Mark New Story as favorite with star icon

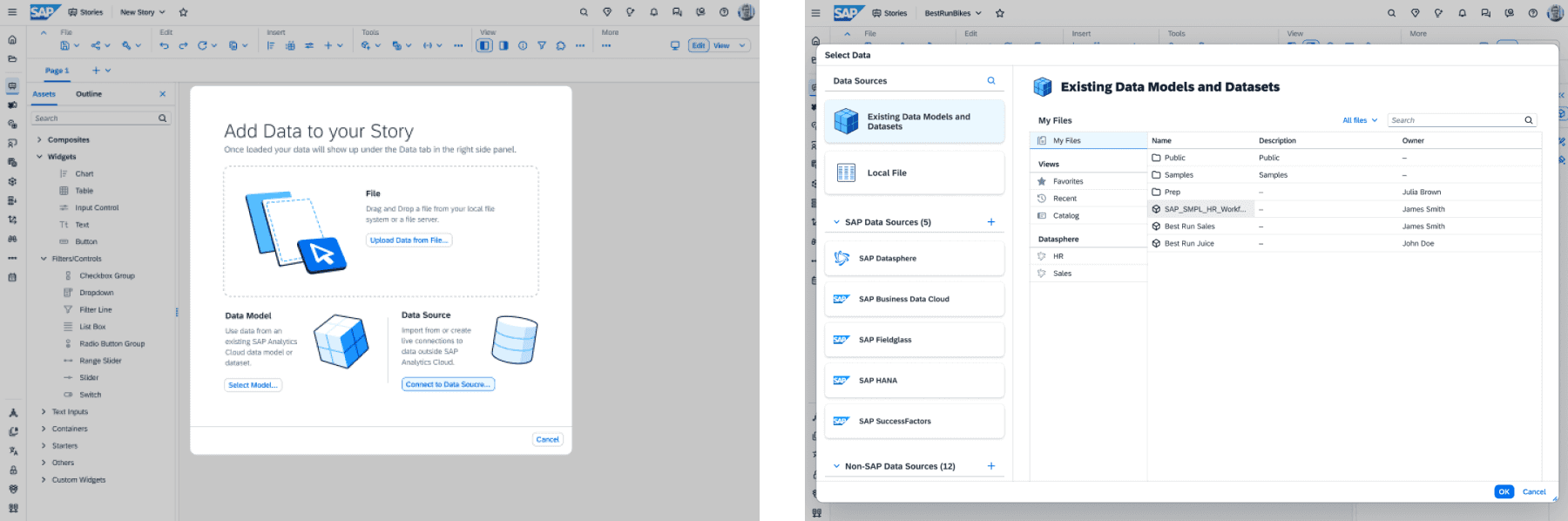point(183,12)
